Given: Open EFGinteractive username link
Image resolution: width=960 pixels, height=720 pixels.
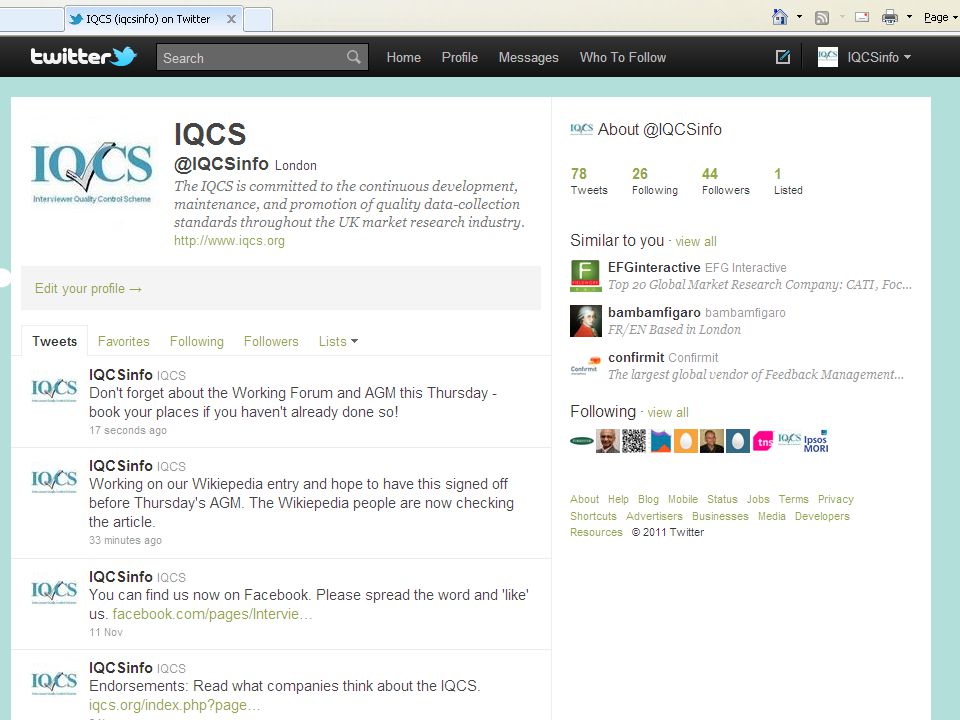Looking at the screenshot, I should pos(654,267).
